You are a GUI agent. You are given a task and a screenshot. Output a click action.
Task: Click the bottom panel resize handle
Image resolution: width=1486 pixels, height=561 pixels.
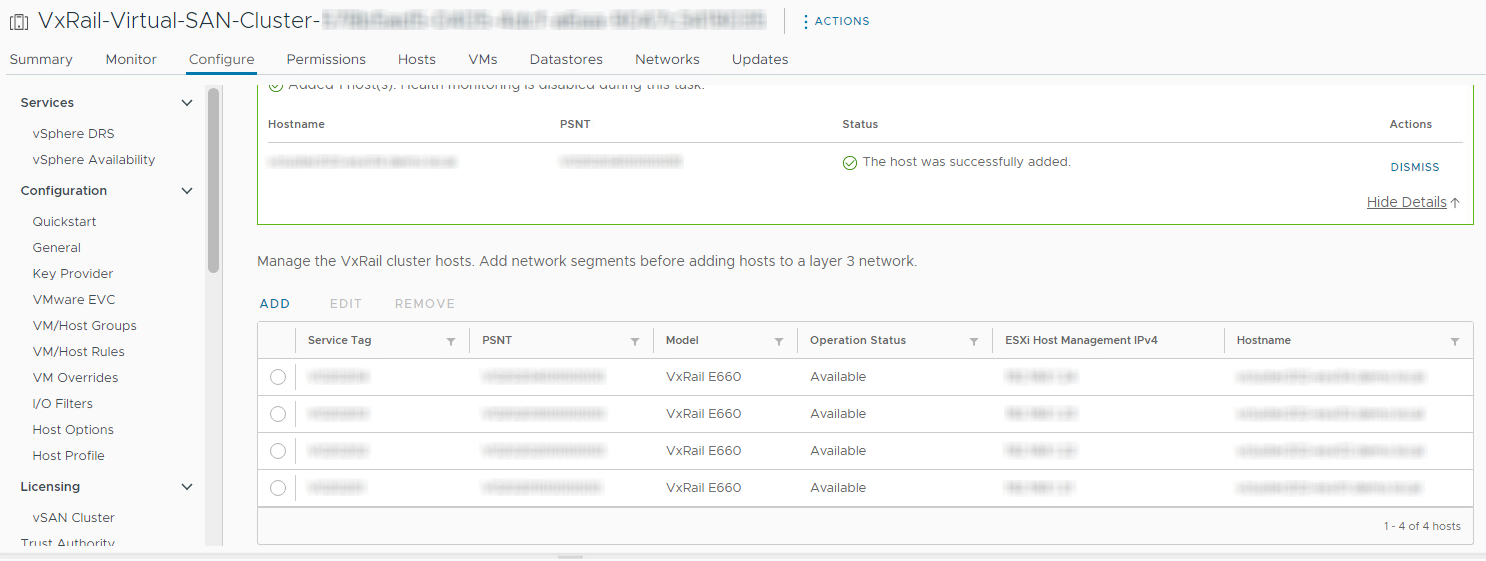[x=570, y=556]
